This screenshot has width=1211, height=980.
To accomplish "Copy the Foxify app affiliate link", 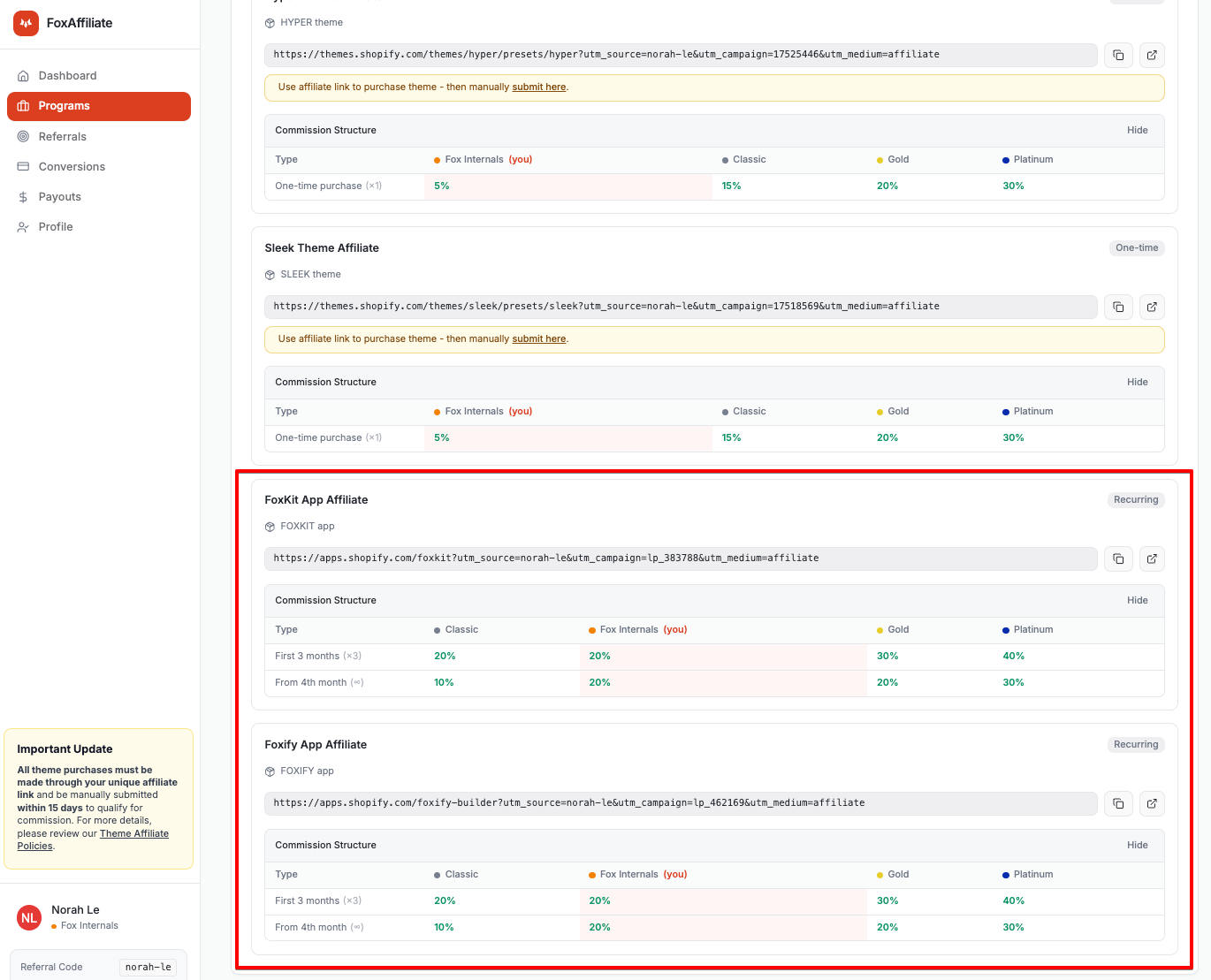I will pos(1118,803).
